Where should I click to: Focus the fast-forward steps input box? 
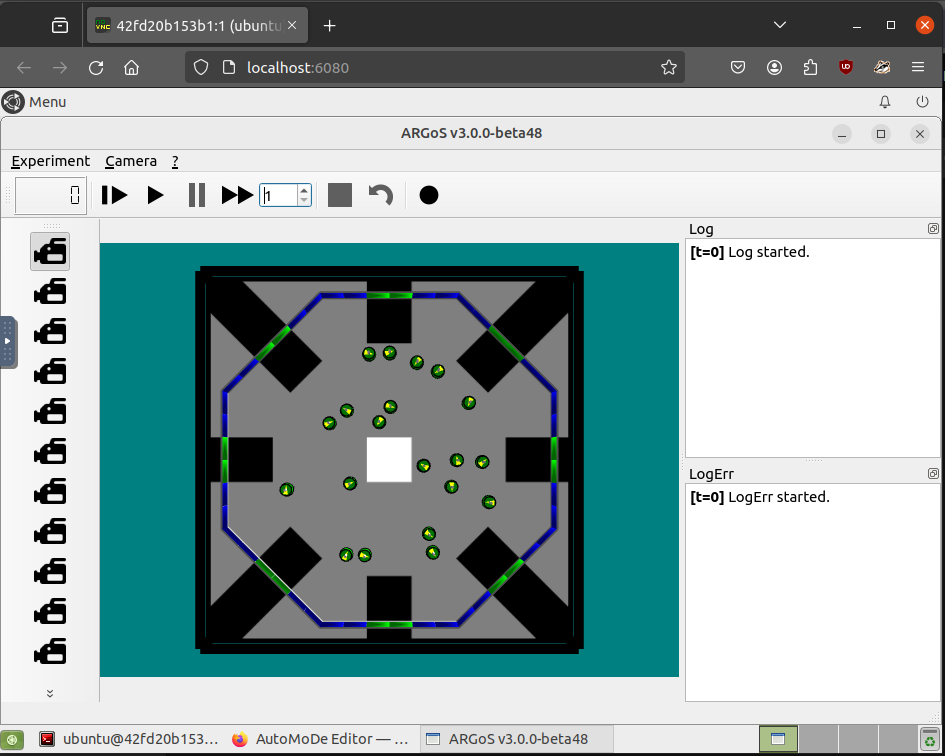pyautogui.click(x=279, y=195)
